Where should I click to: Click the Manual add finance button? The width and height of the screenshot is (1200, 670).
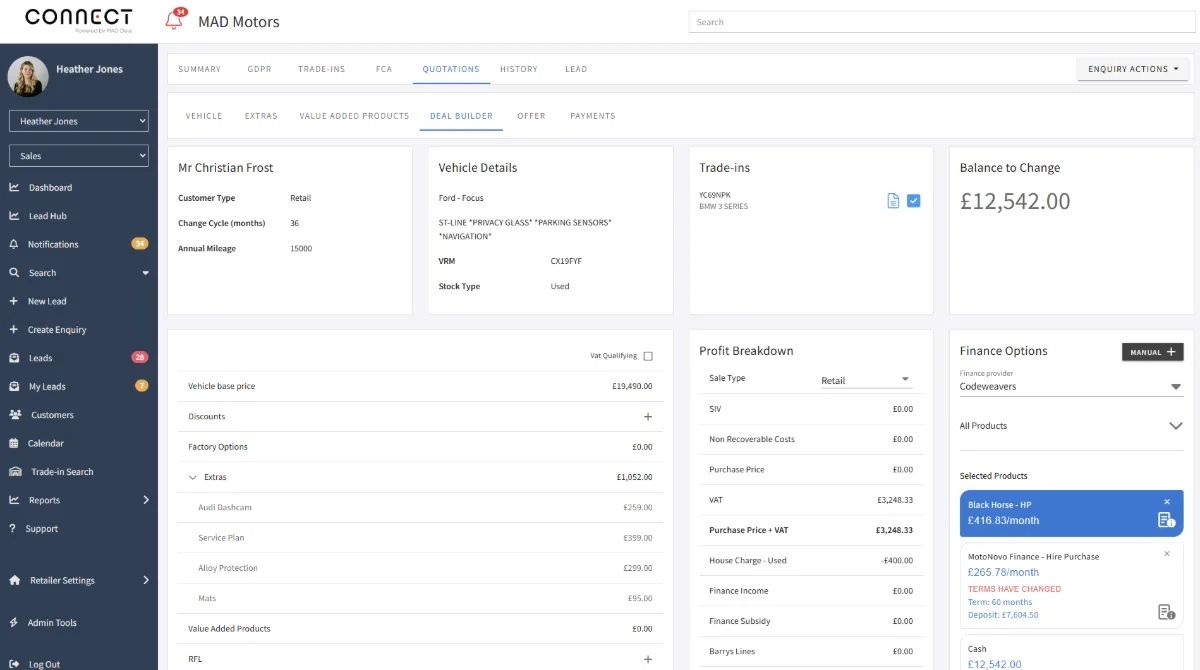[1152, 352]
